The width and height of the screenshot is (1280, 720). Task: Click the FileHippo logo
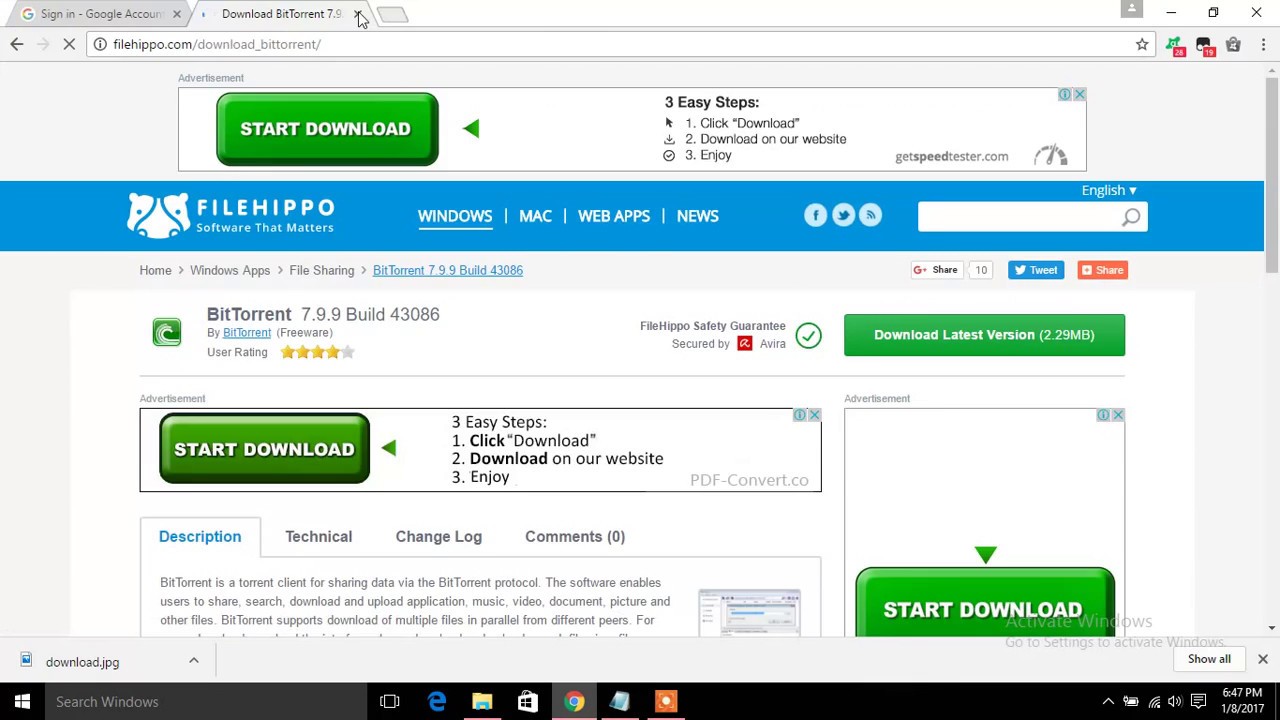pos(231,215)
